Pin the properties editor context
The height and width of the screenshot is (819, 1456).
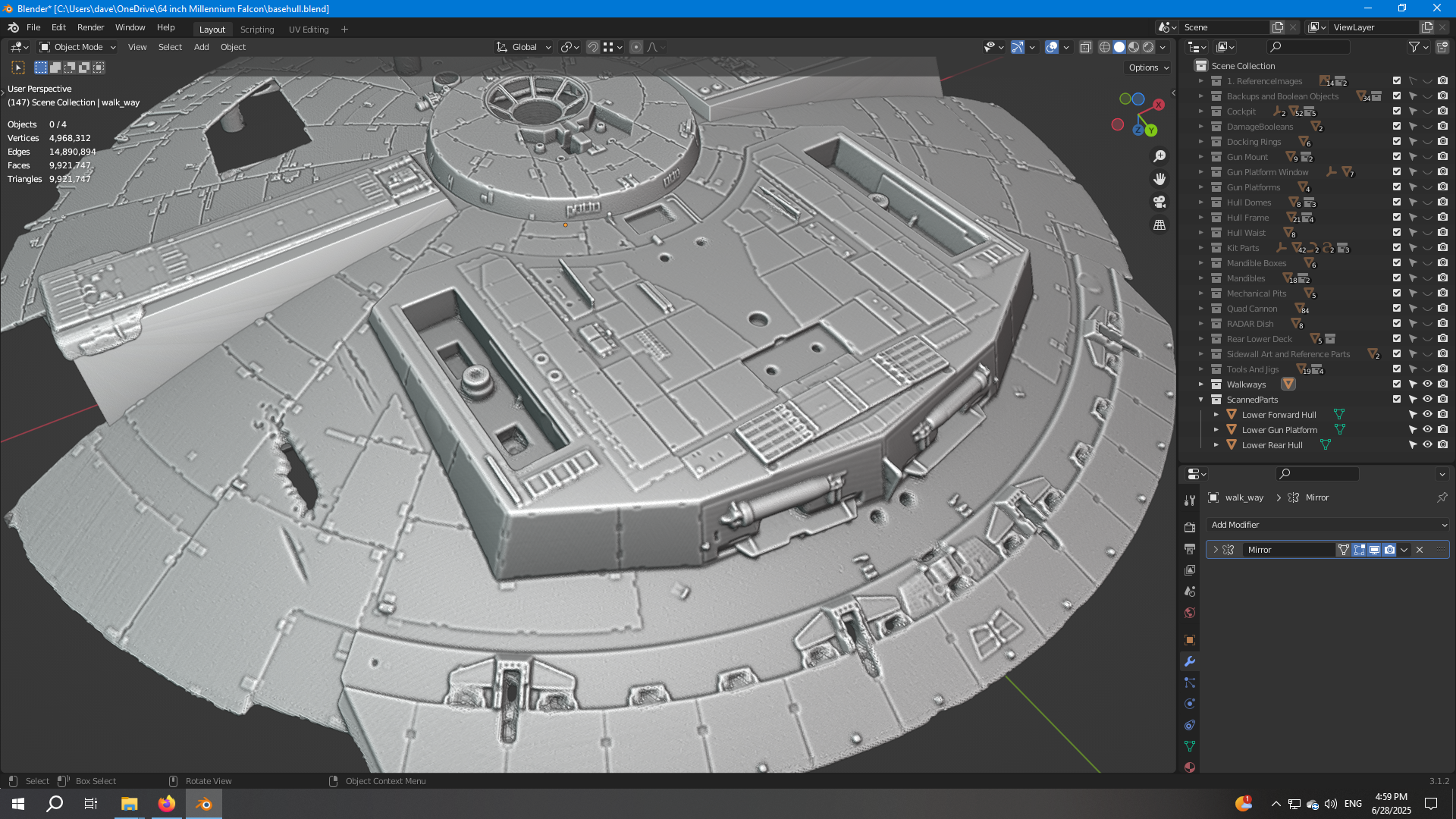(x=1442, y=497)
